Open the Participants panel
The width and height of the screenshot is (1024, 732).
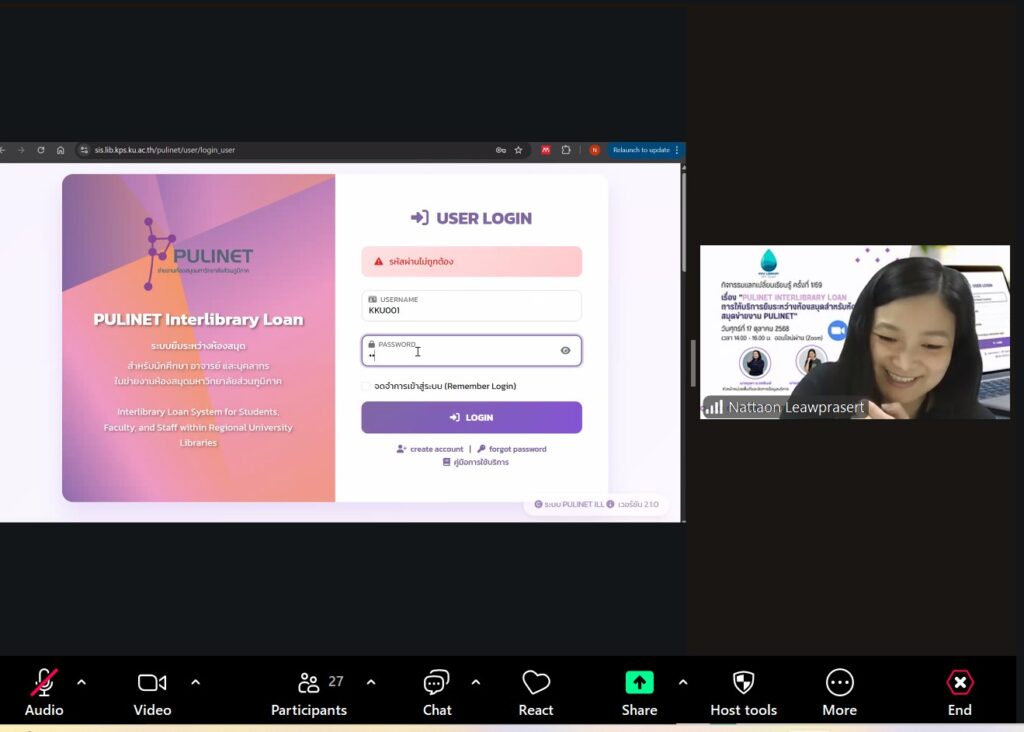(x=309, y=683)
